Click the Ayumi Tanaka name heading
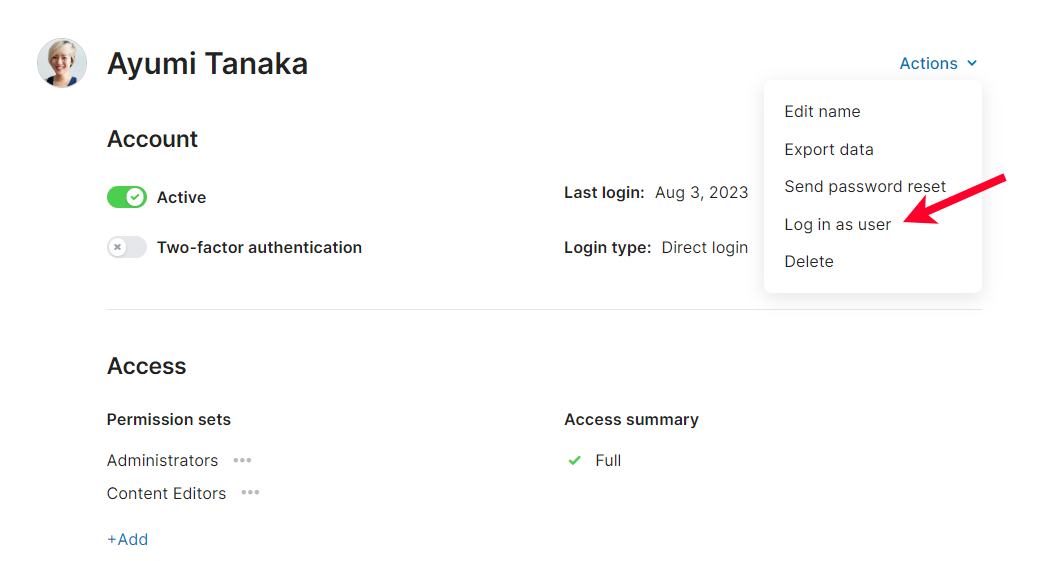Screen dimensions: 1039x561 207,64
